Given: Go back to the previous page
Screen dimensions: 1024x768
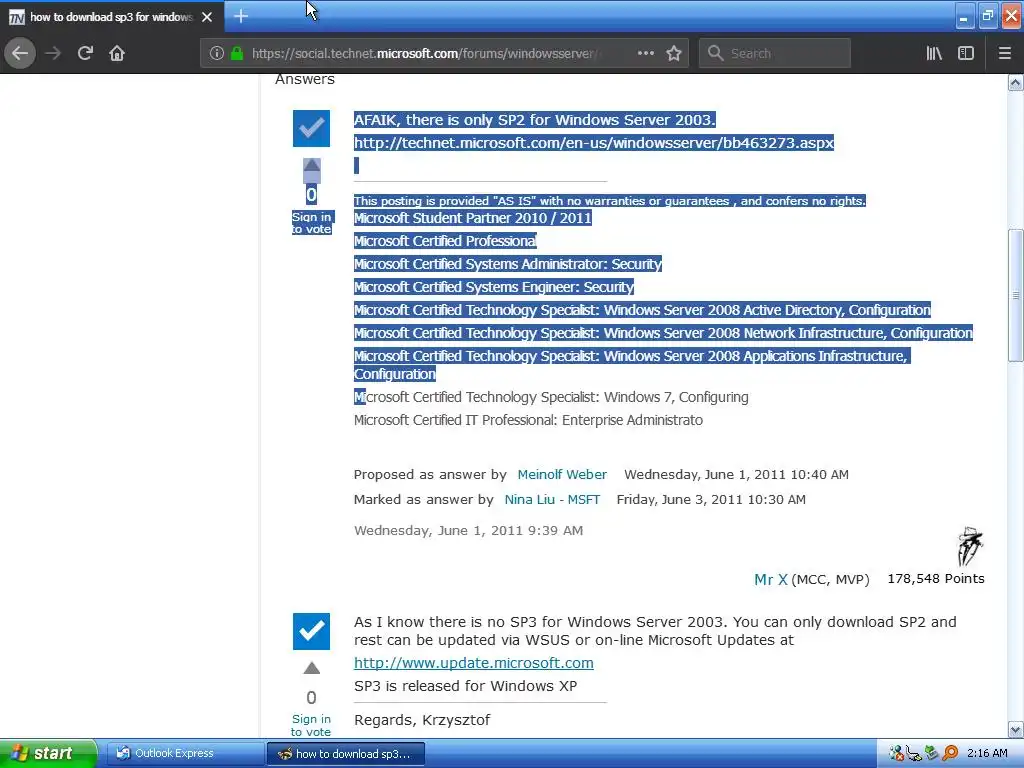Looking at the screenshot, I should (x=20, y=53).
